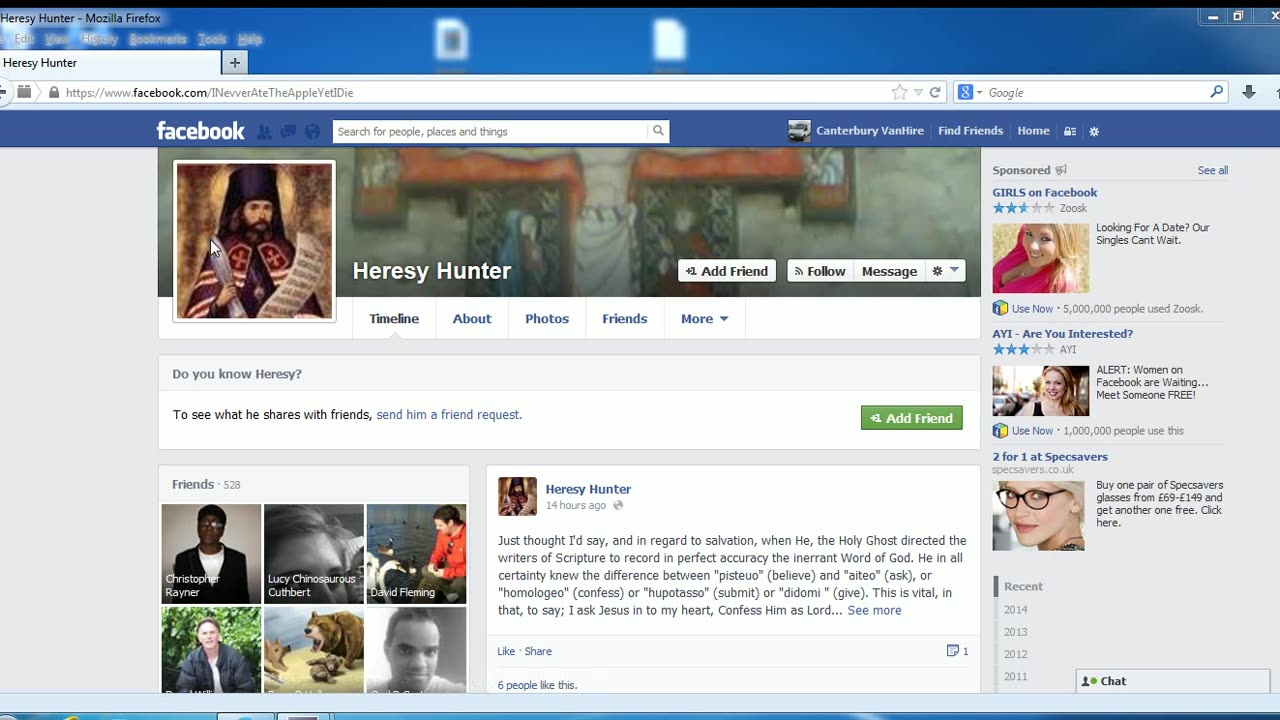Viewport: 1280px width, 720px height.
Task: Jump to 2012 on timeline
Action: coord(1015,654)
